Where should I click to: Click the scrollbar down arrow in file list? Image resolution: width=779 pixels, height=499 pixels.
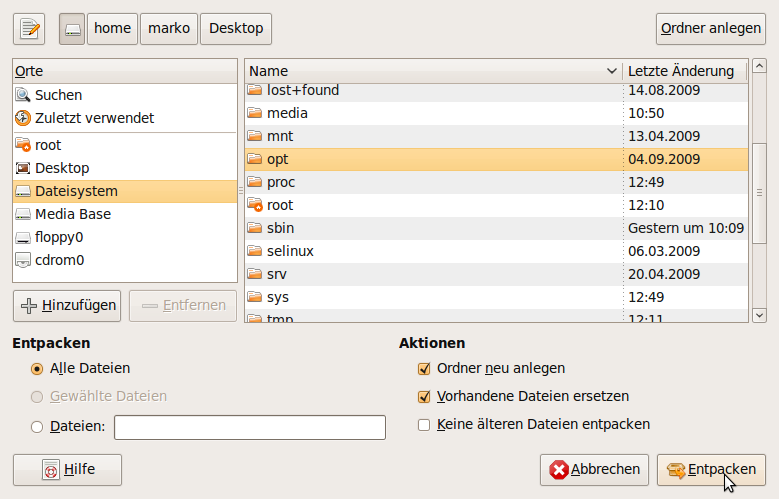759,315
